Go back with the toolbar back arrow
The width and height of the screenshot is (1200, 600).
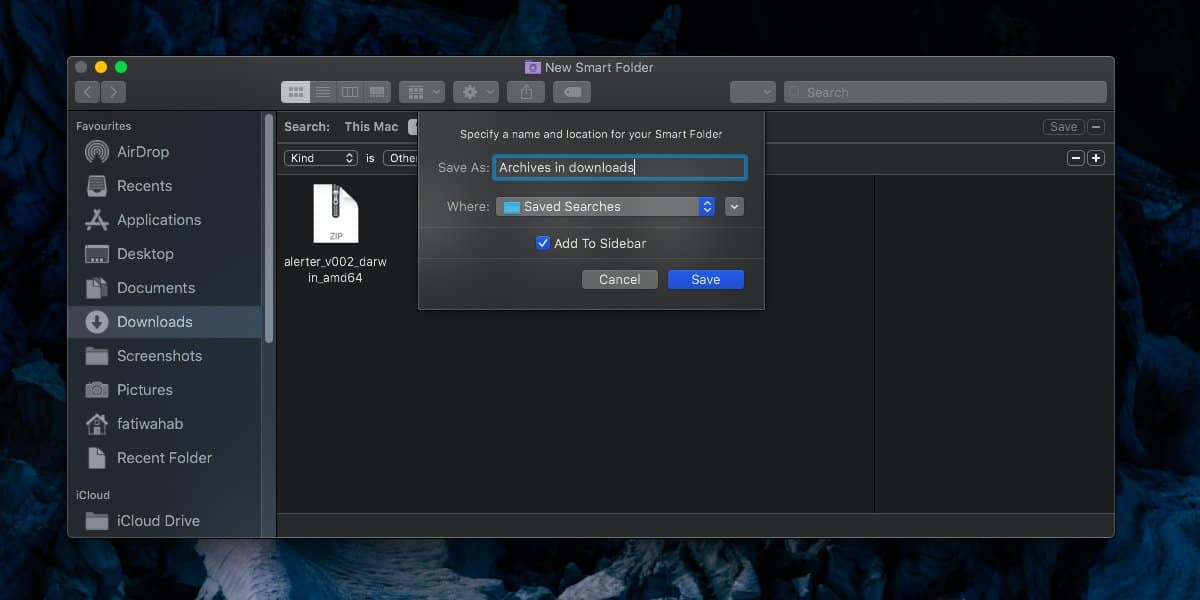87,92
